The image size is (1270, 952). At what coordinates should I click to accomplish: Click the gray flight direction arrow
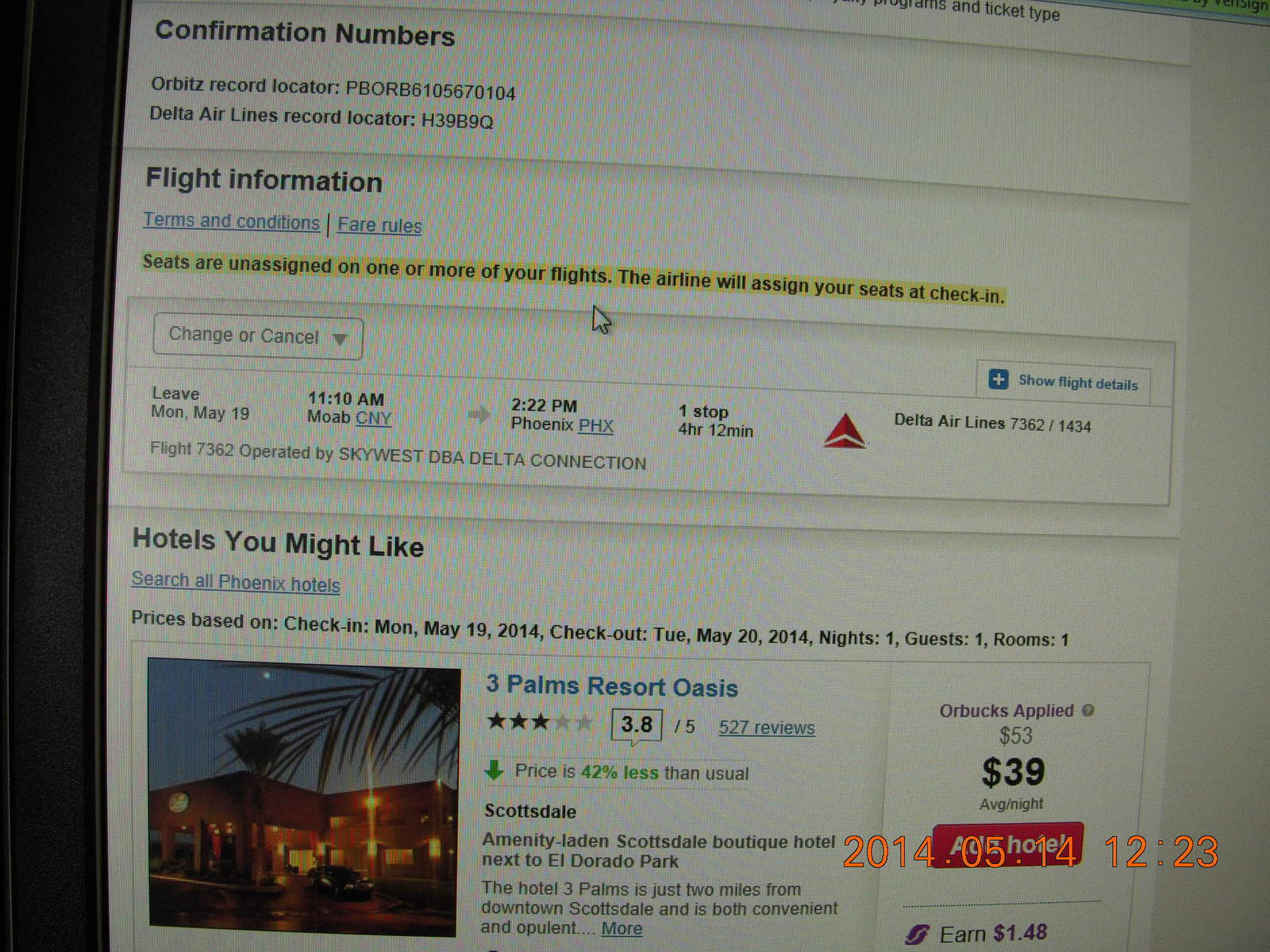tap(479, 414)
